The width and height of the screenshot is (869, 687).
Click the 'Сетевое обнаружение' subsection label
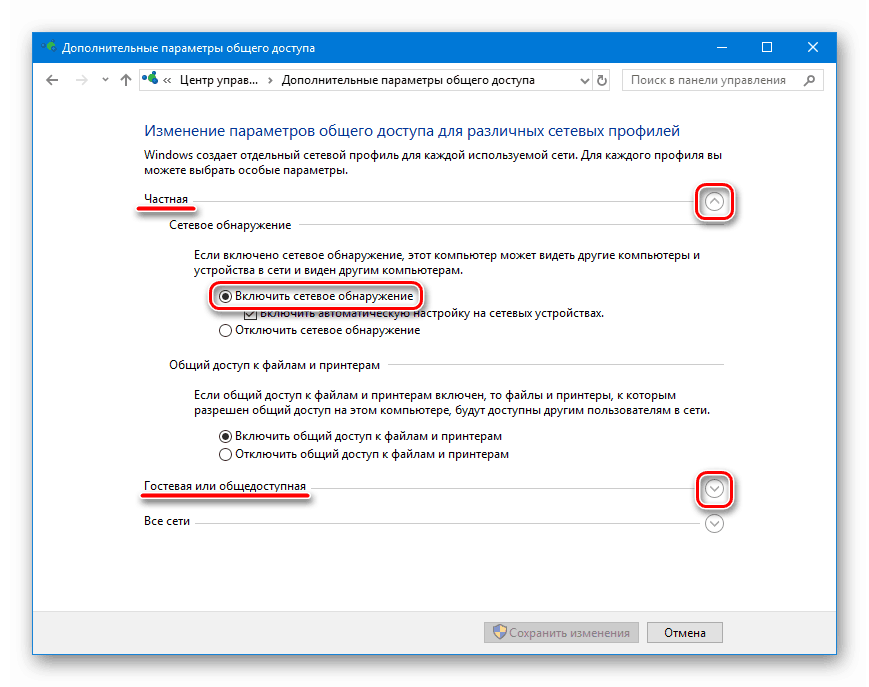(x=230, y=225)
